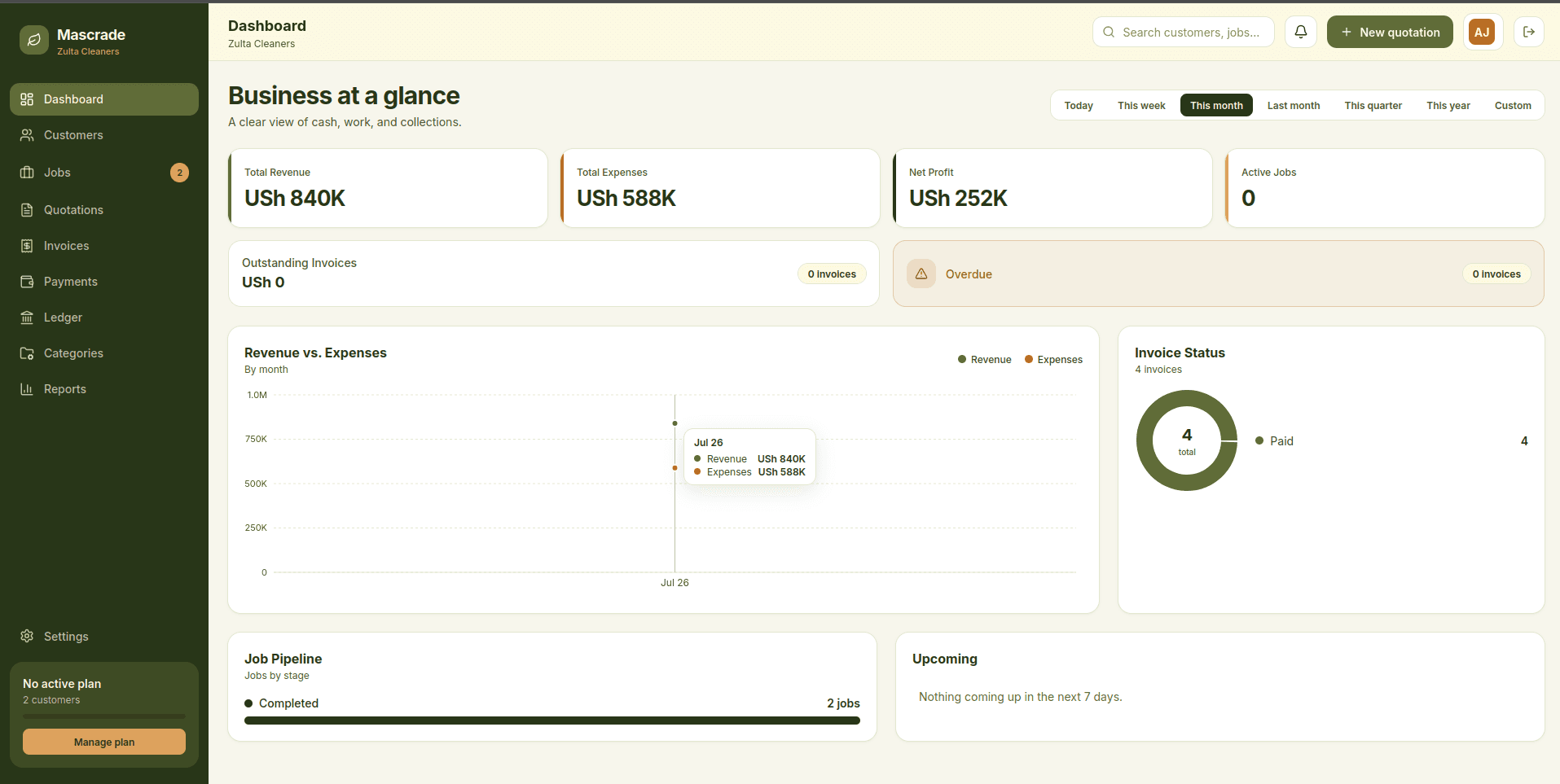Toggle the Revenue legend item
This screenshot has width=1560, height=784.
[984, 360]
